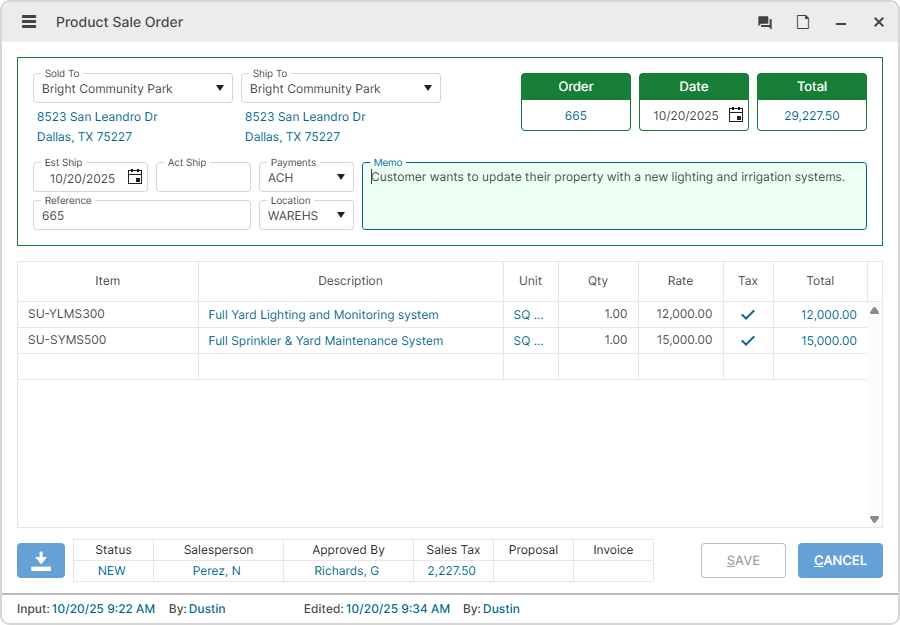Click the document page icon

click(x=803, y=22)
